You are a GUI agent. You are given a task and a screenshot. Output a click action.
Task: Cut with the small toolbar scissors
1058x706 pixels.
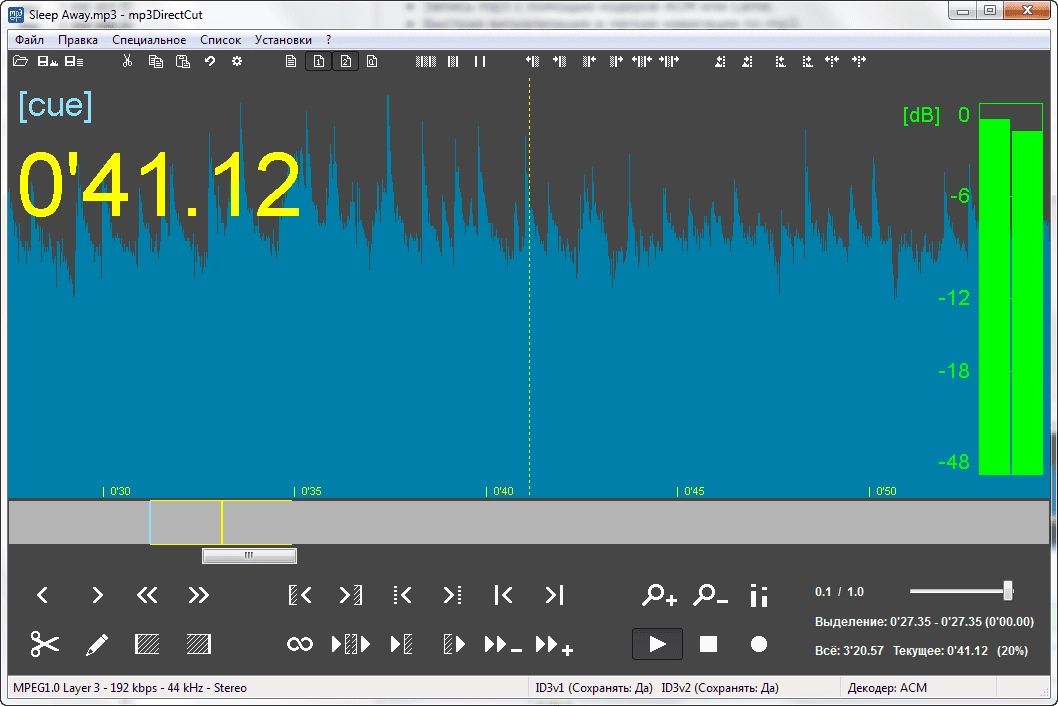pyautogui.click(x=127, y=61)
